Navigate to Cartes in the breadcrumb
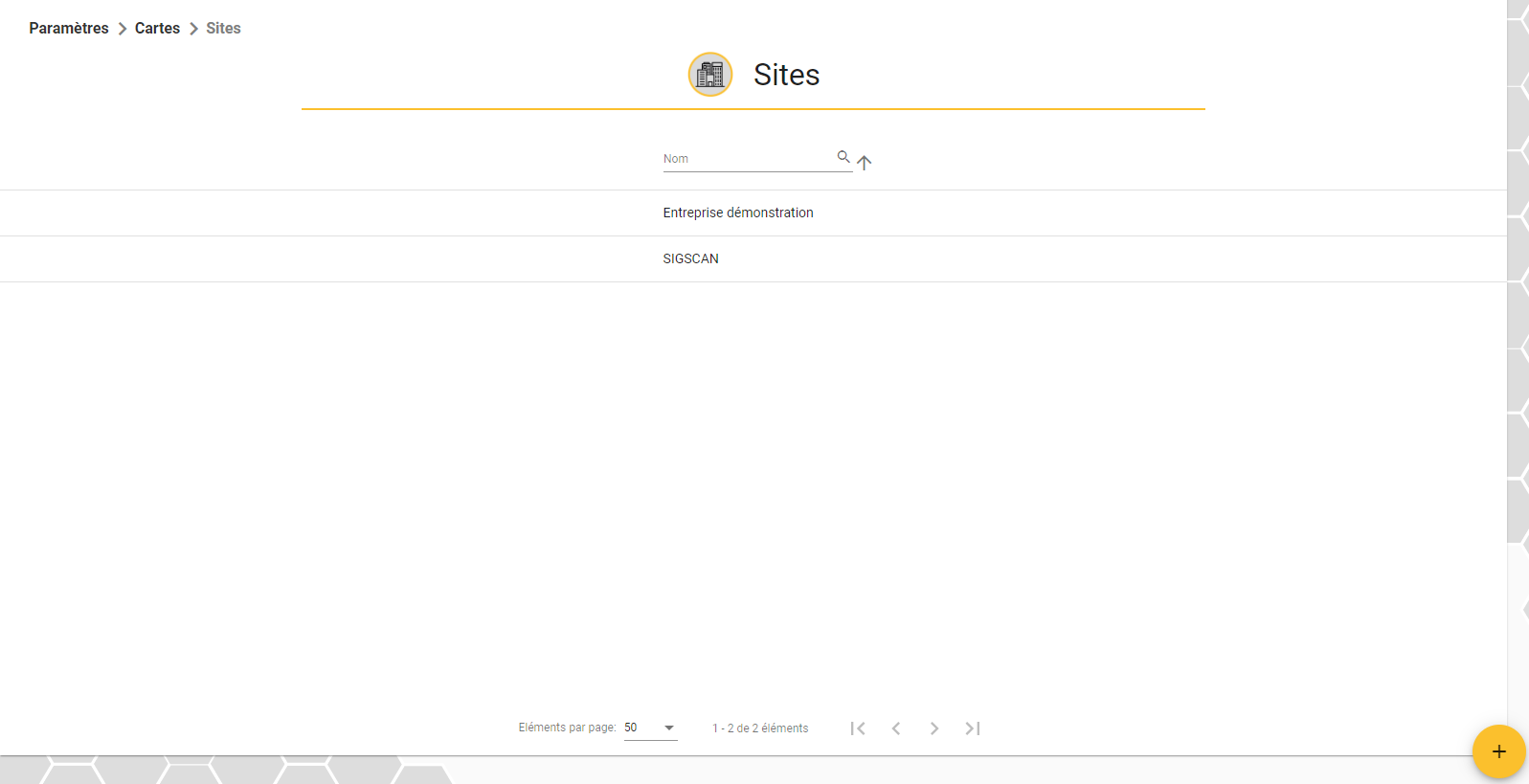This screenshot has width=1529, height=784. point(157,29)
